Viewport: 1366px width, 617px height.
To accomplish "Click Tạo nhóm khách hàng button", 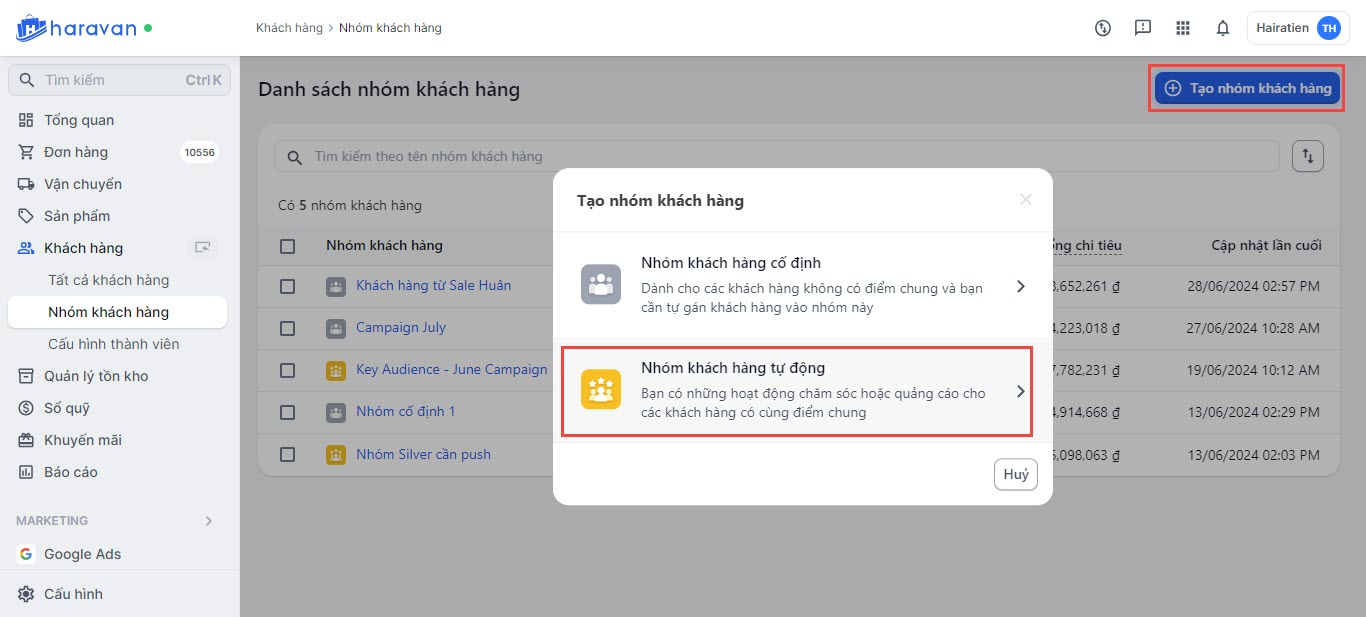I will click(x=1247, y=88).
